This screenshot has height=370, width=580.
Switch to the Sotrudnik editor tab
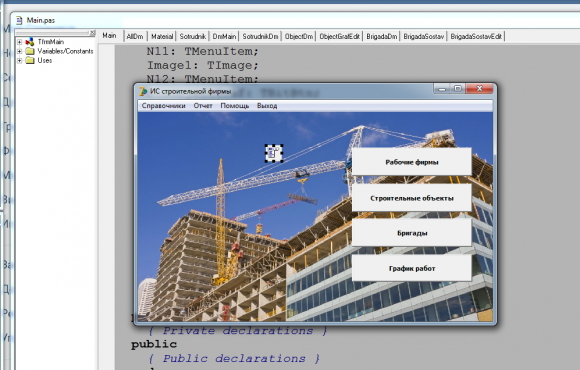[x=192, y=36]
